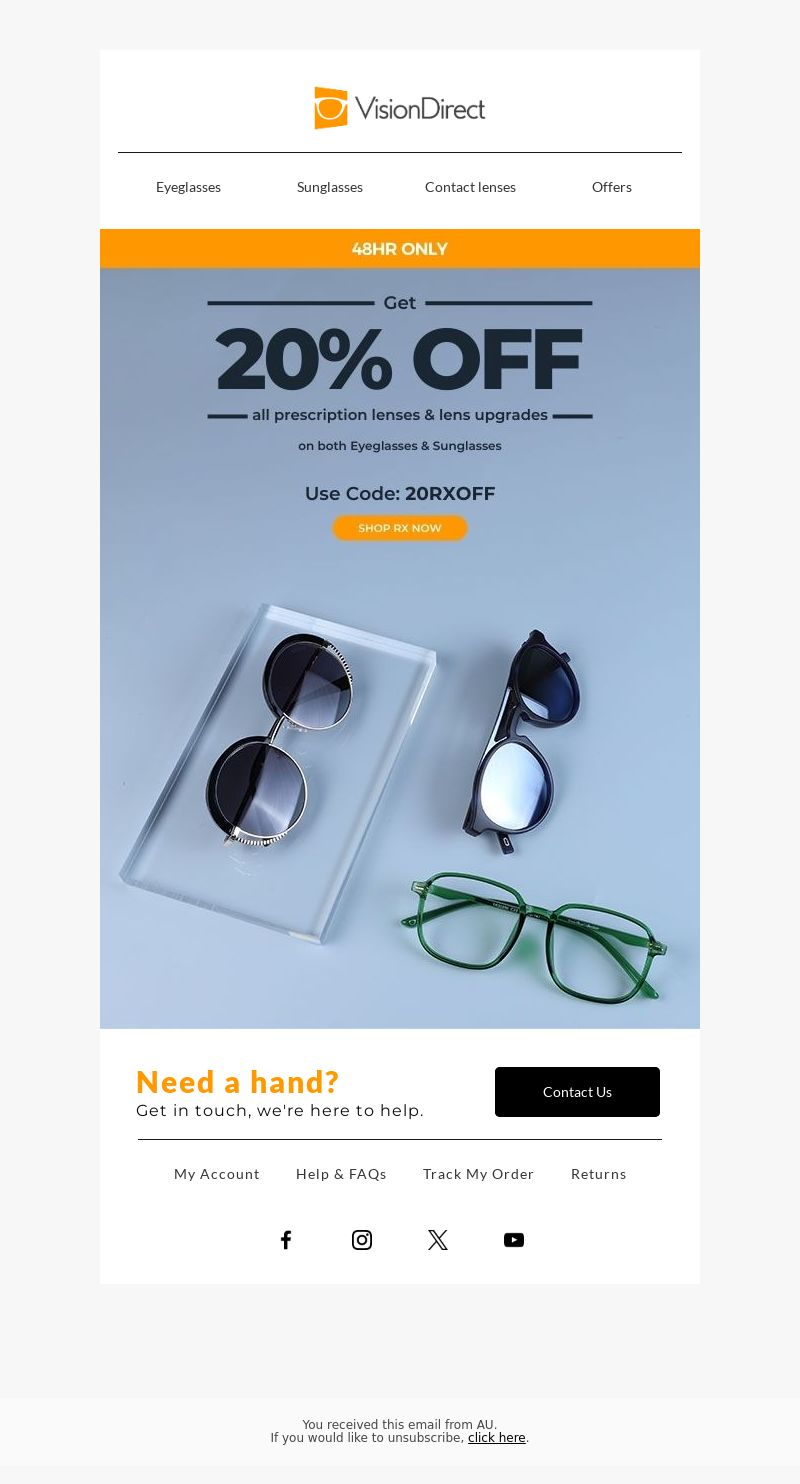The height and width of the screenshot is (1484, 800).
Task: Click the SHOP RX NOW button
Action: (400, 528)
